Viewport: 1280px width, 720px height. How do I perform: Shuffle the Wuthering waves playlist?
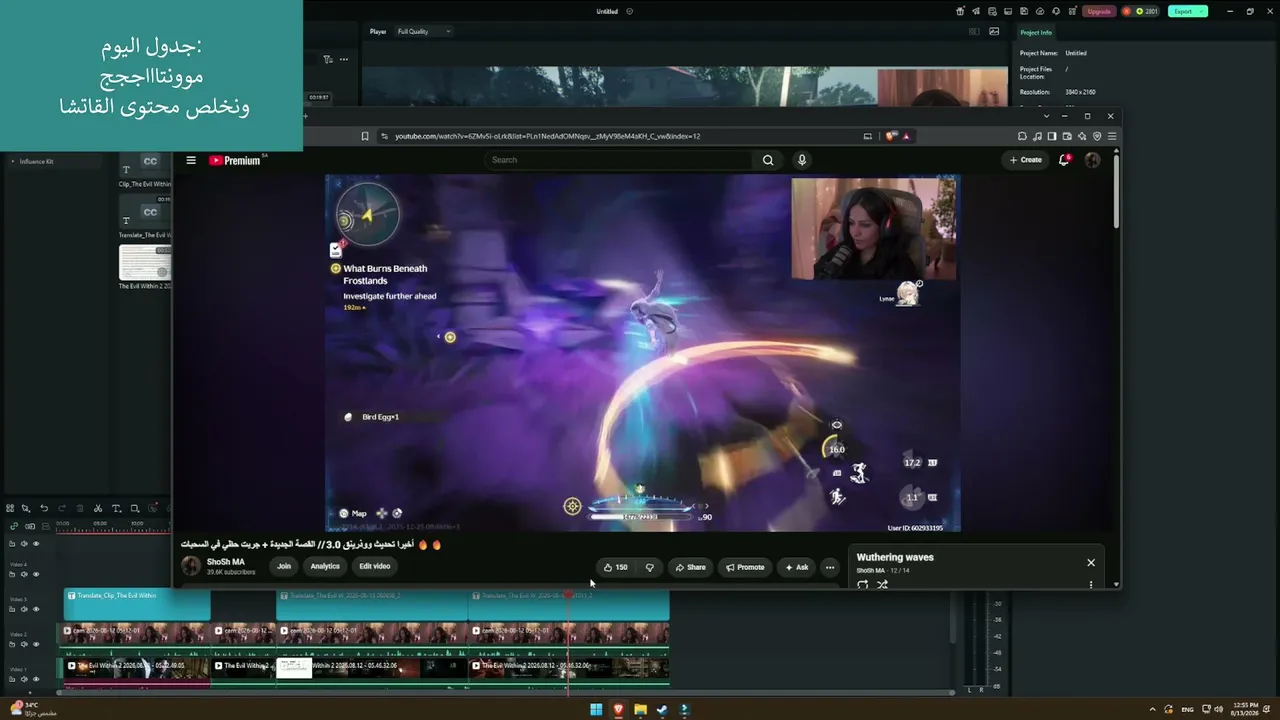click(x=882, y=584)
